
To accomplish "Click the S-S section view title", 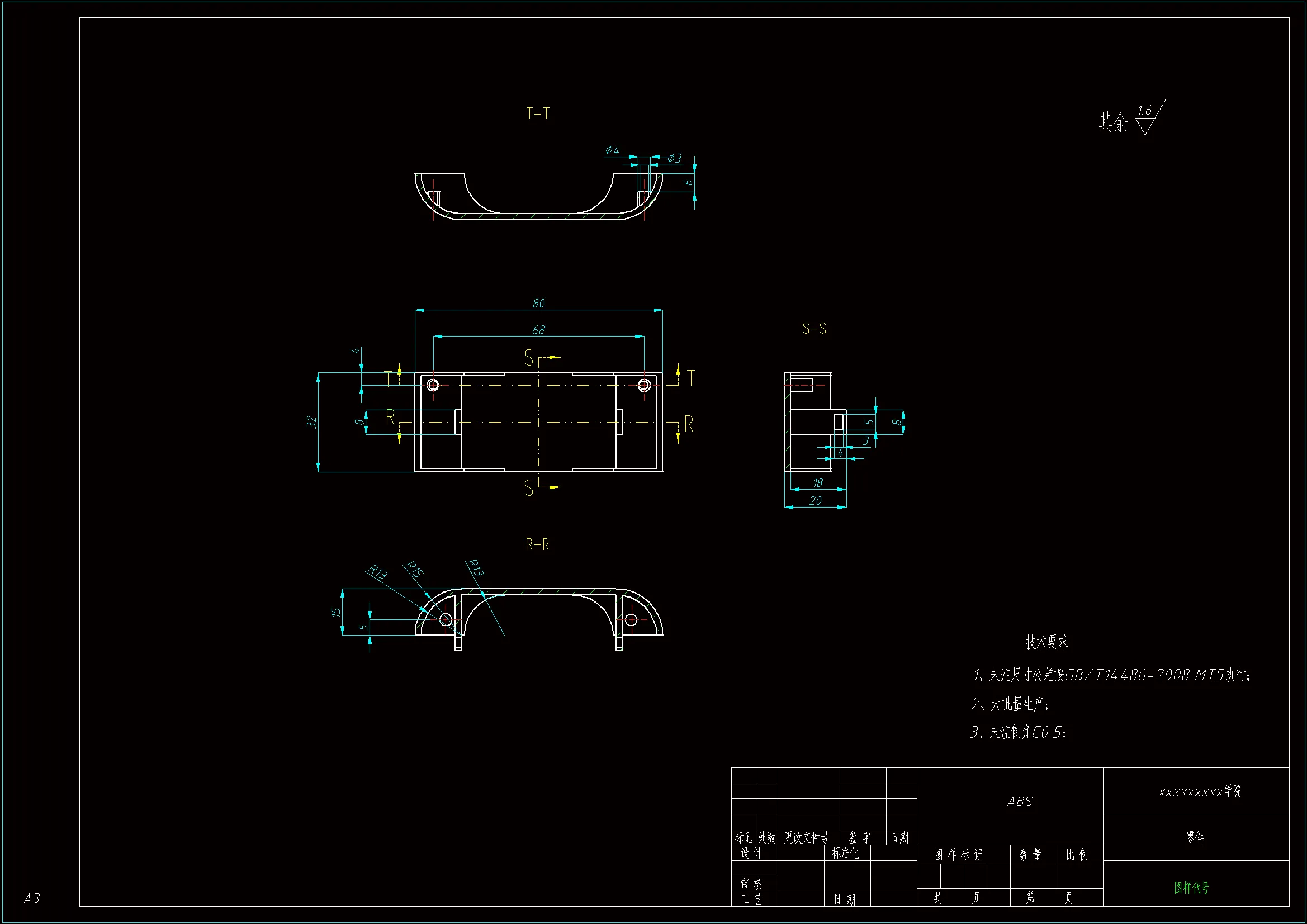I will click(x=814, y=329).
